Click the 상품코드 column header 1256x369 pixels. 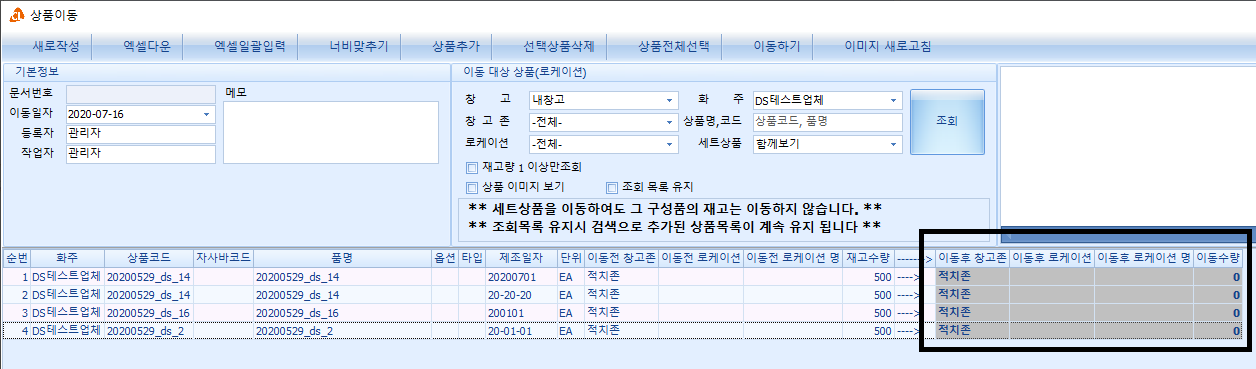point(148,257)
